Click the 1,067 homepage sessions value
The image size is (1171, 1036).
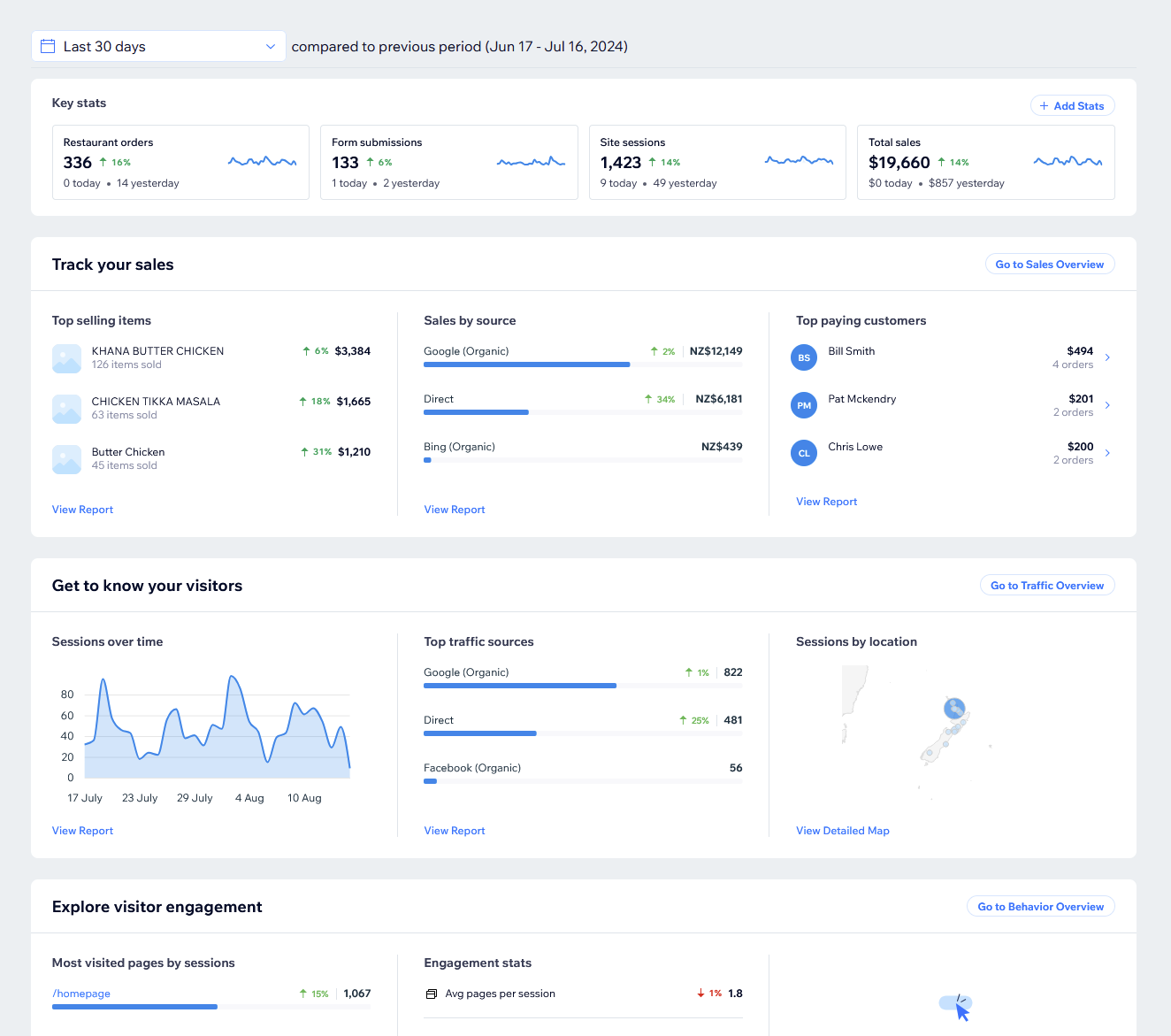357,994
